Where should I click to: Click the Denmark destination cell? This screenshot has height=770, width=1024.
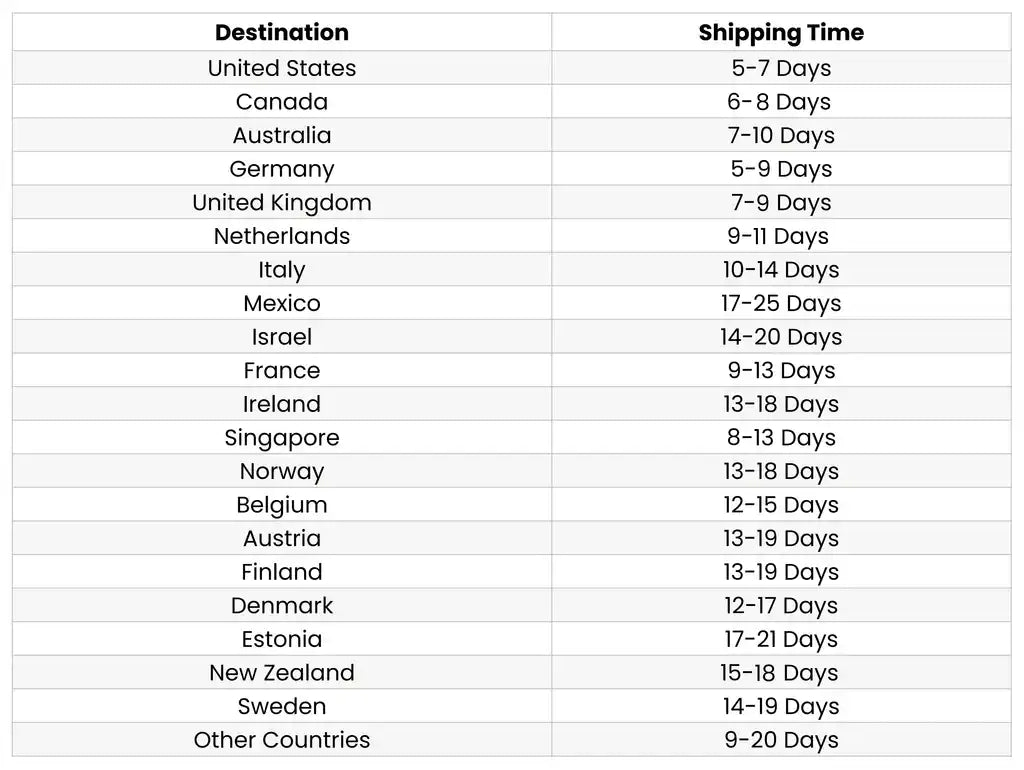(282, 606)
